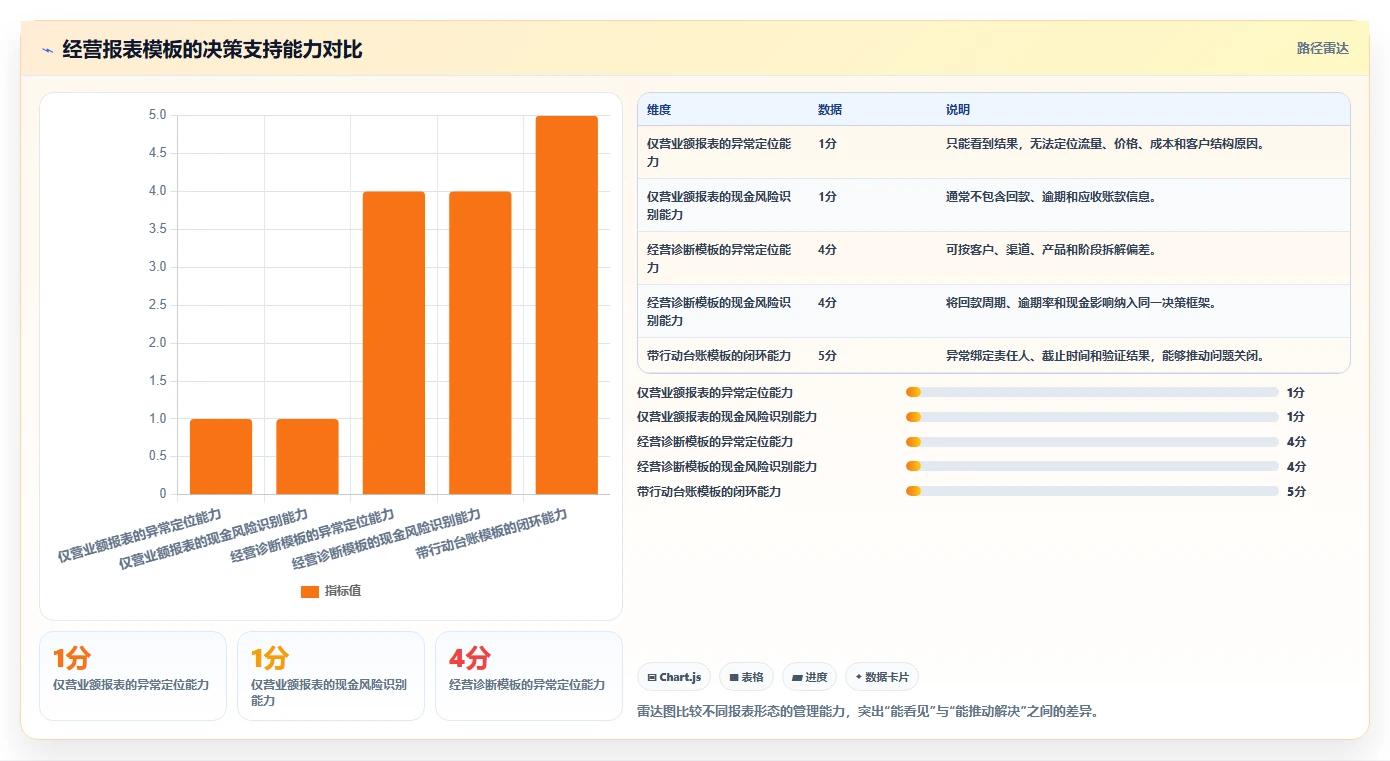Click description 将回款周期、逾期率和现金影响纳入同一决策框架。
The width and height of the screenshot is (1390, 761).
(1081, 303)
